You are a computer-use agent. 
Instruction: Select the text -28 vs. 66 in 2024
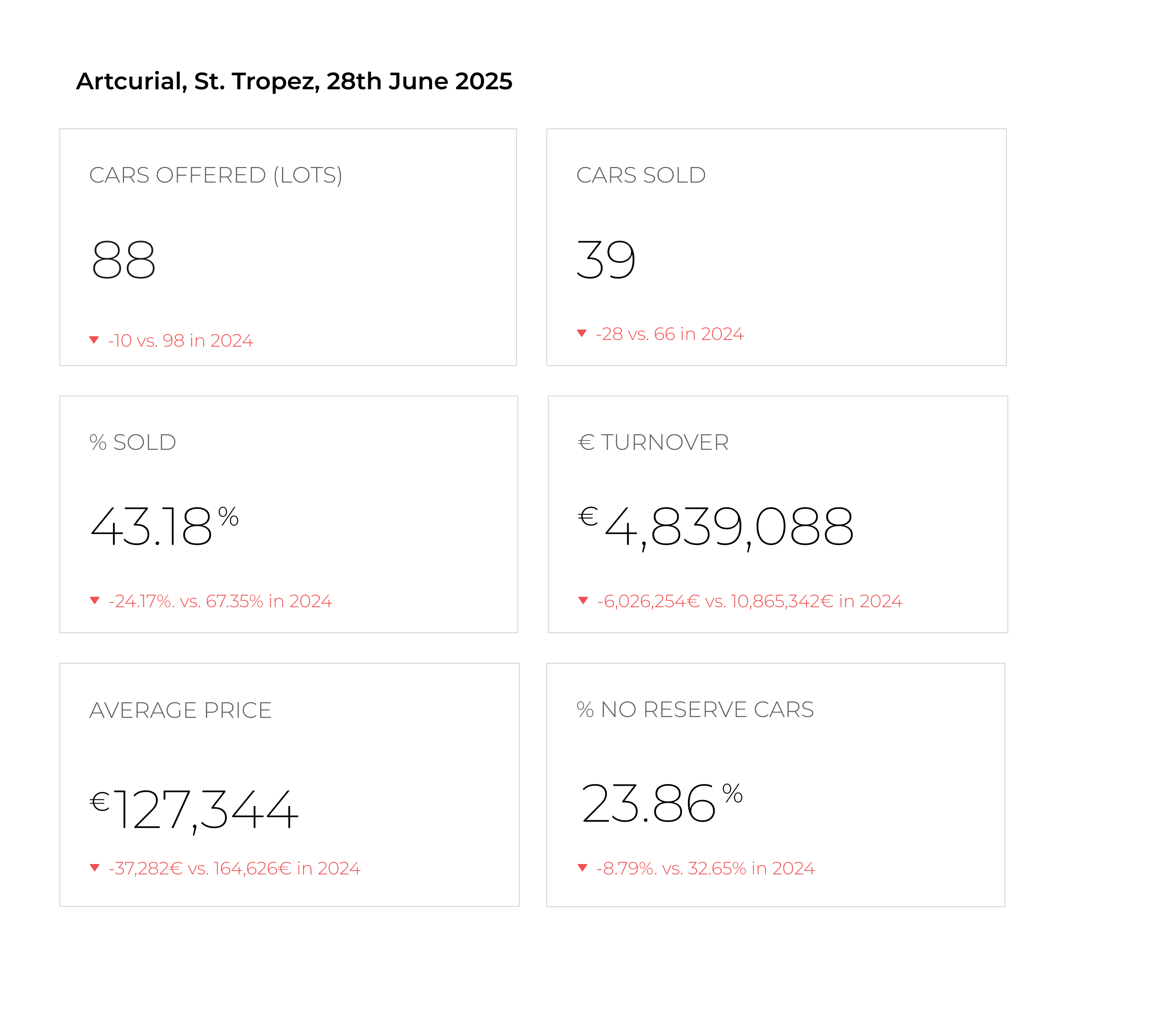[x=670, y=334]
